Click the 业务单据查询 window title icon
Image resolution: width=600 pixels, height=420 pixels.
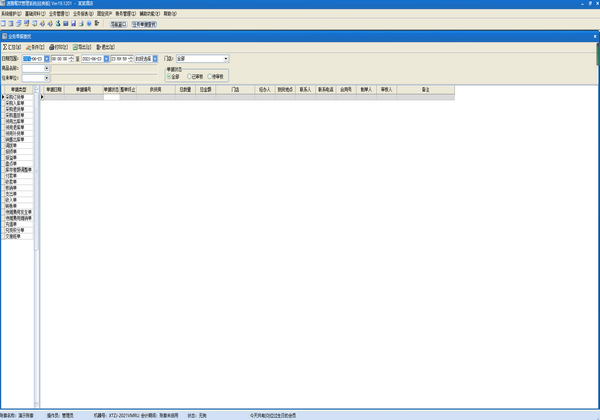pyautogui.click(x=4, y=35)
